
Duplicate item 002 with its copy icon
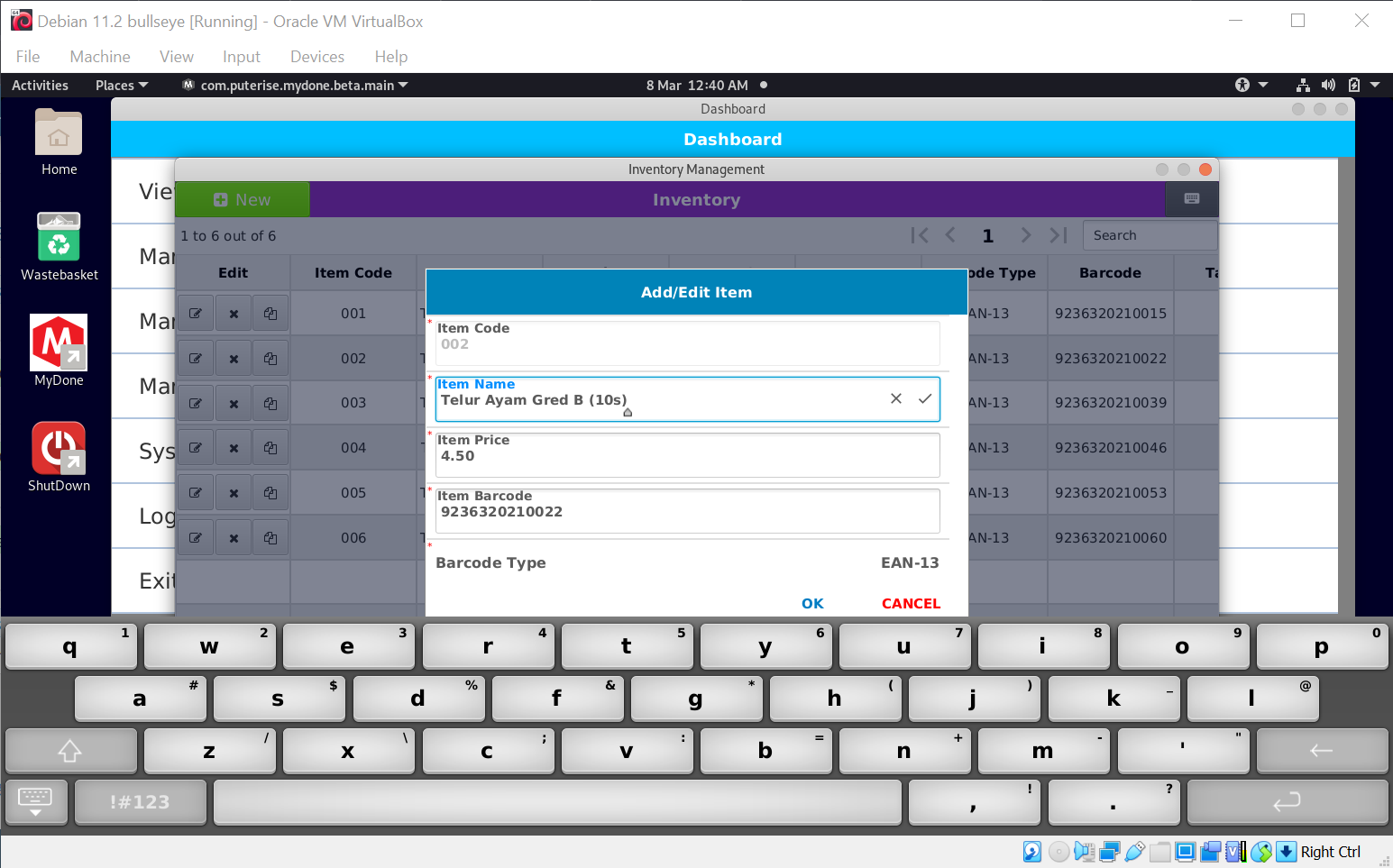click(x=270, y=359)
